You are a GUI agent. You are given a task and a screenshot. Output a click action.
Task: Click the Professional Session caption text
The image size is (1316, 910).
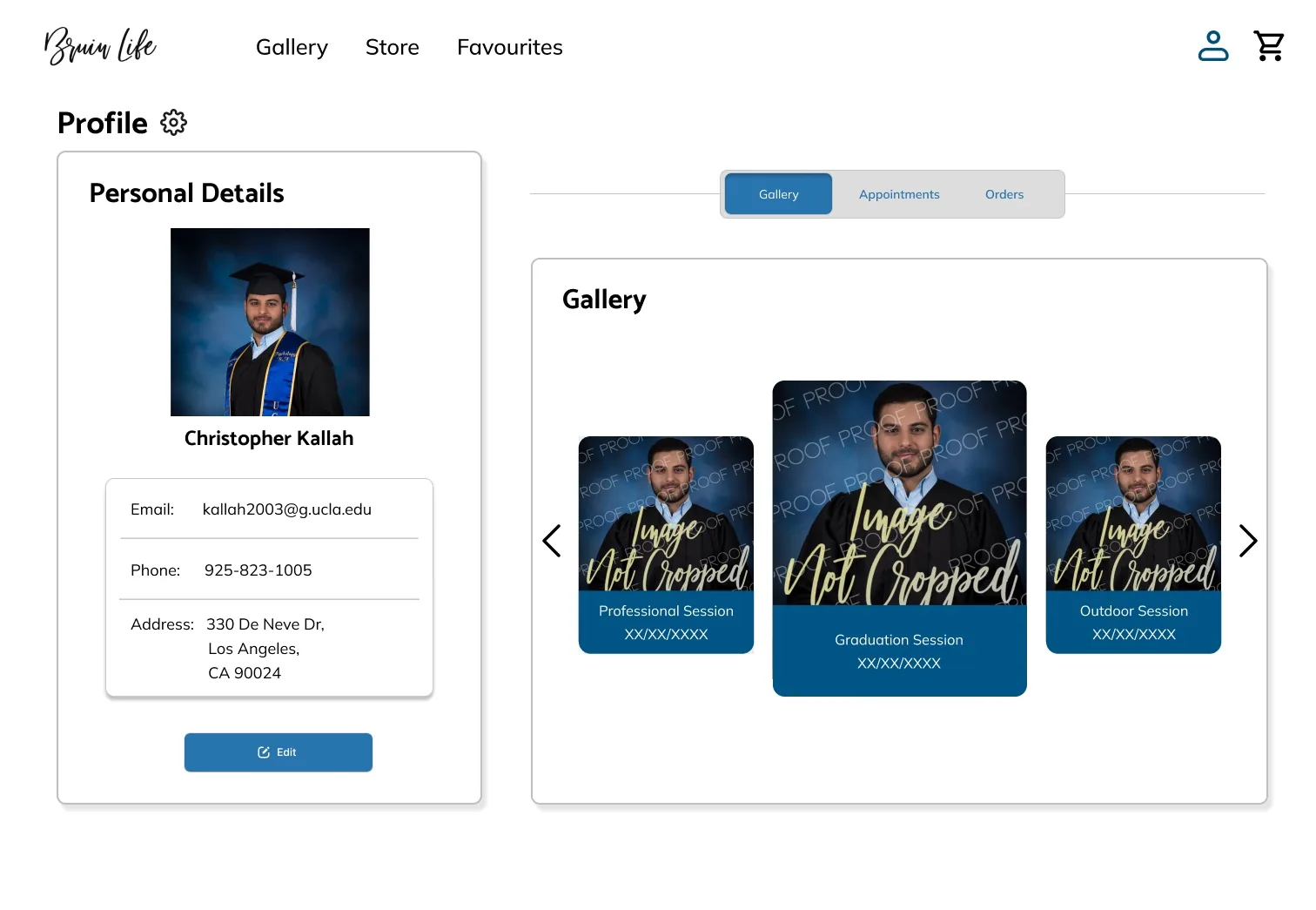tap(666, 611)
